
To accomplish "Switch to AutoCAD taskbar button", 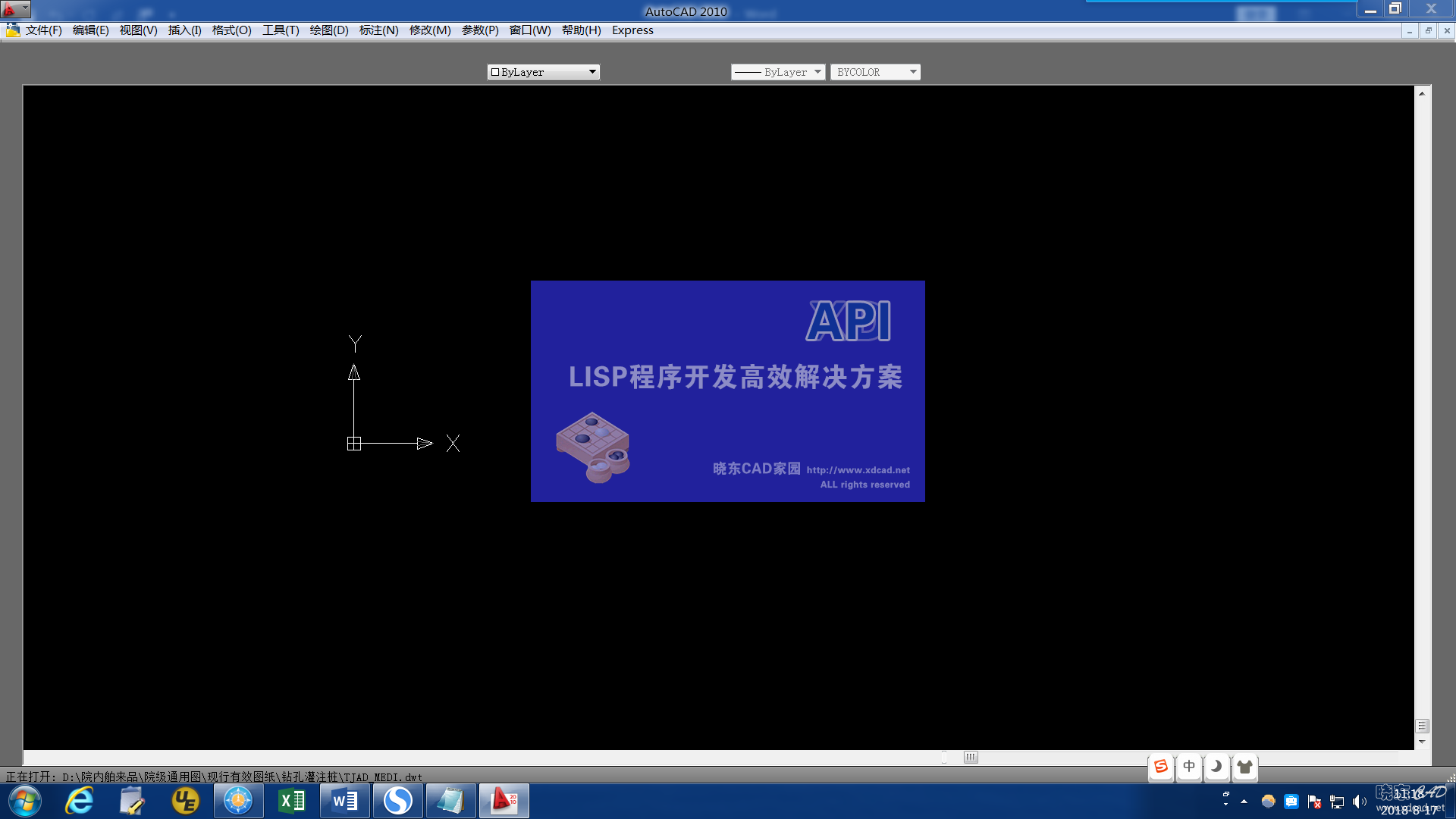I will point(504,801).
